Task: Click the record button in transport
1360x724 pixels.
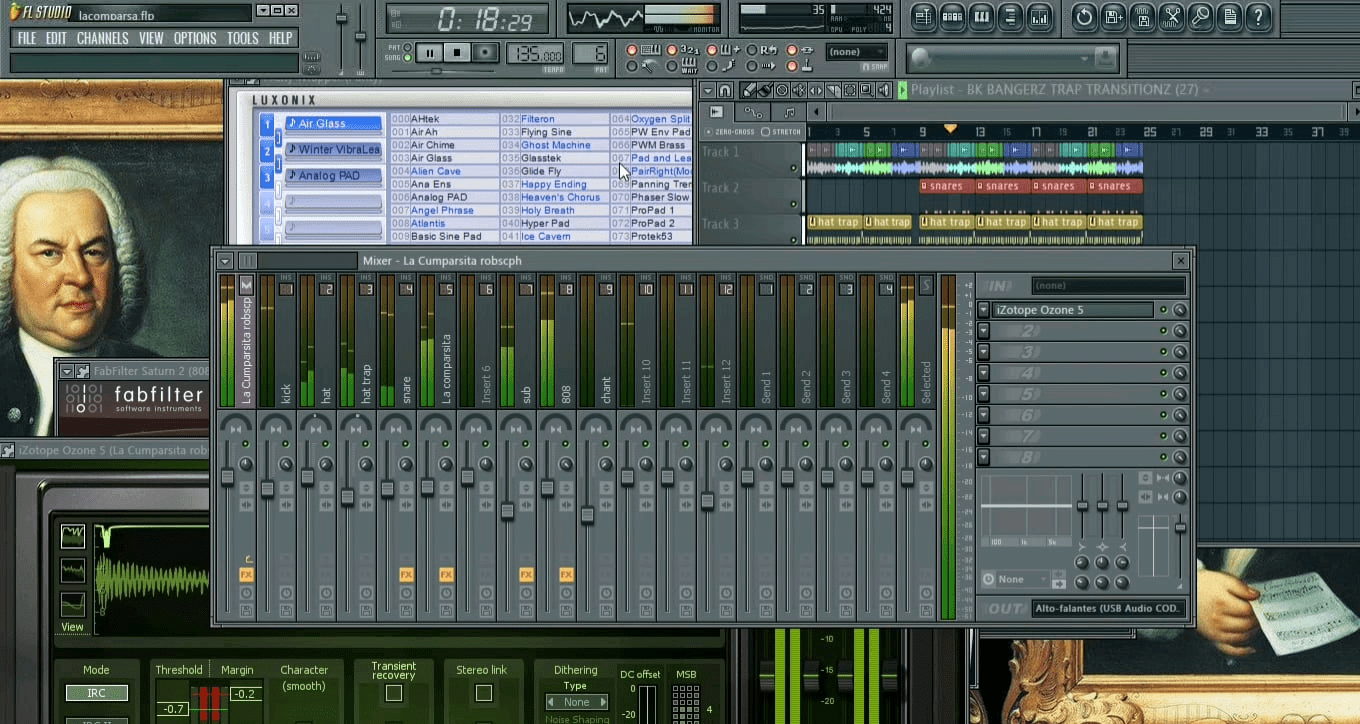Action: click(485, 53)
